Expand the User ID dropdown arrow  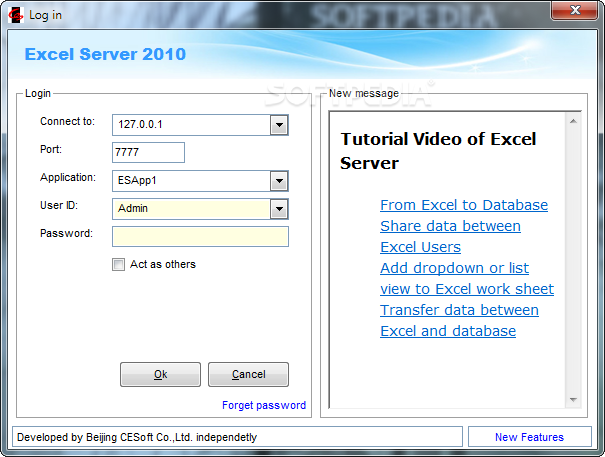(279, 209)
